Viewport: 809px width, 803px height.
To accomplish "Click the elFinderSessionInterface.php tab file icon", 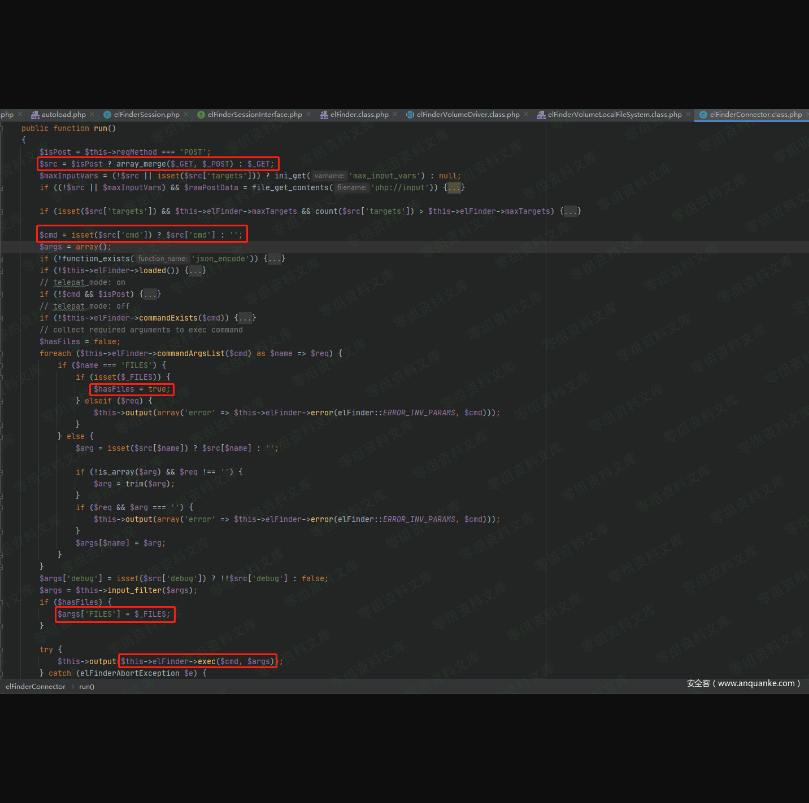I will pos(201,115).
